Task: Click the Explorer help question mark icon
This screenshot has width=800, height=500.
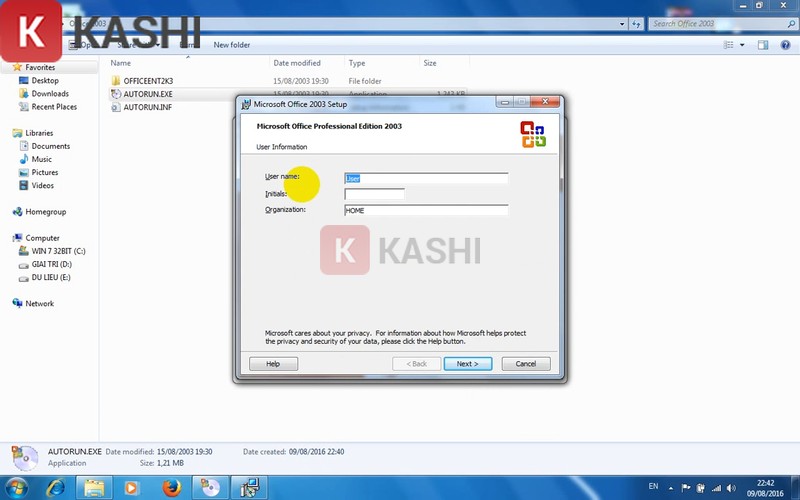Action: (x=785, y=45)
